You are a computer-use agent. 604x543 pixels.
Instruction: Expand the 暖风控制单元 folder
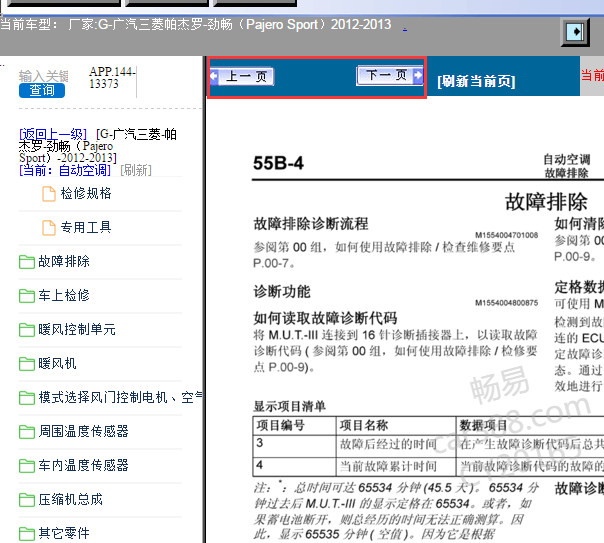pyautogui.click(x=77, y=329)
